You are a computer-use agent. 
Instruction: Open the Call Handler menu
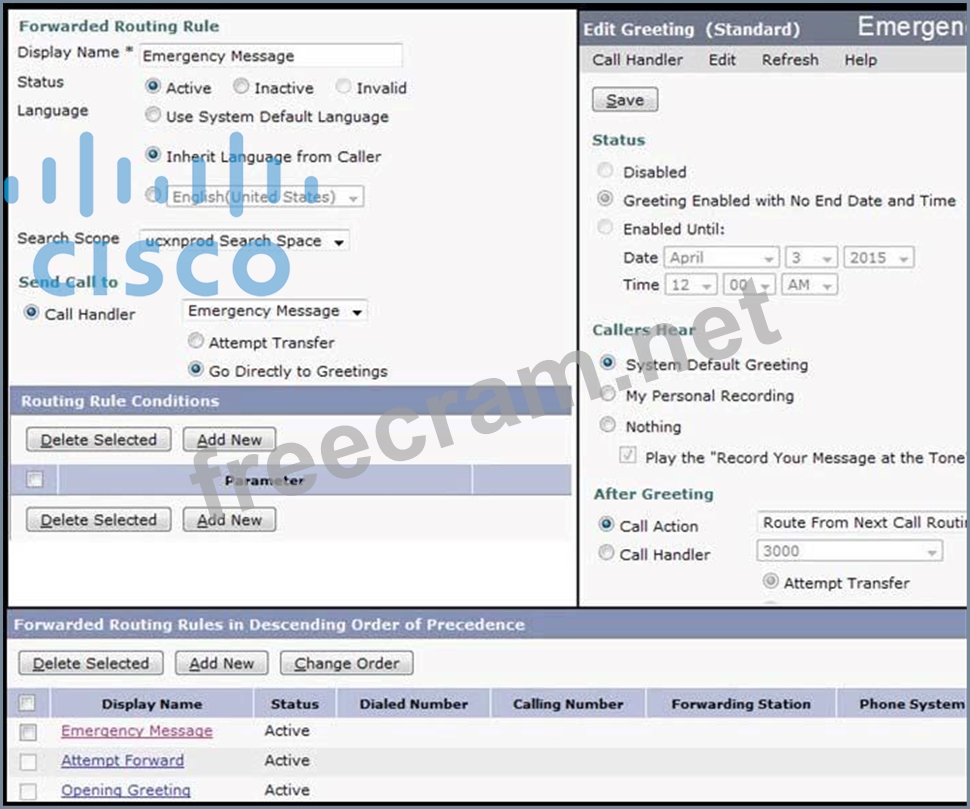tap(637, 60)
